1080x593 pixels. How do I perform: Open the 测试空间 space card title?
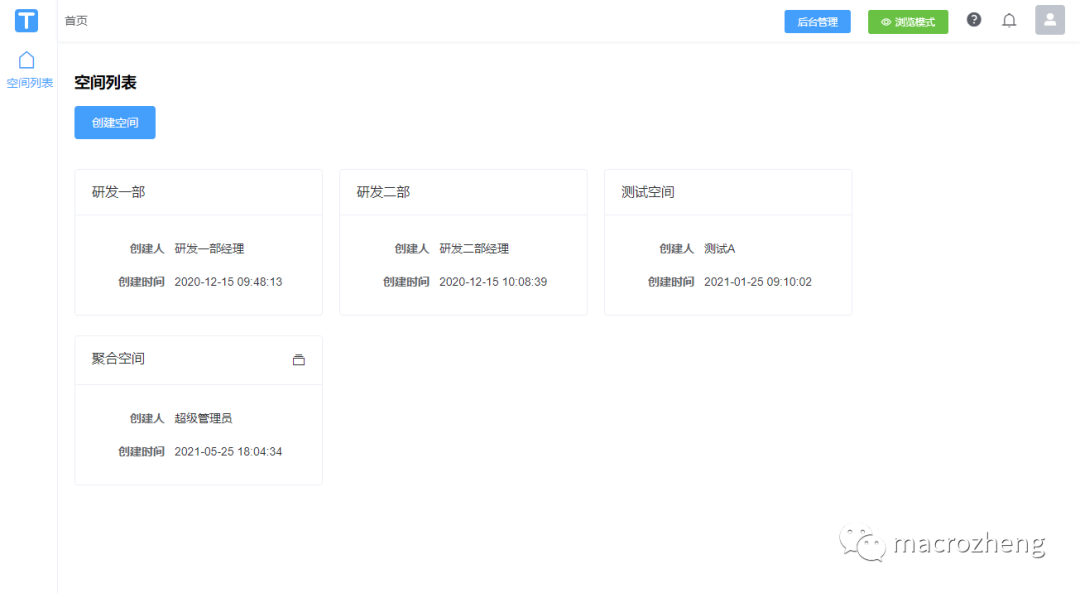(647, 192)
